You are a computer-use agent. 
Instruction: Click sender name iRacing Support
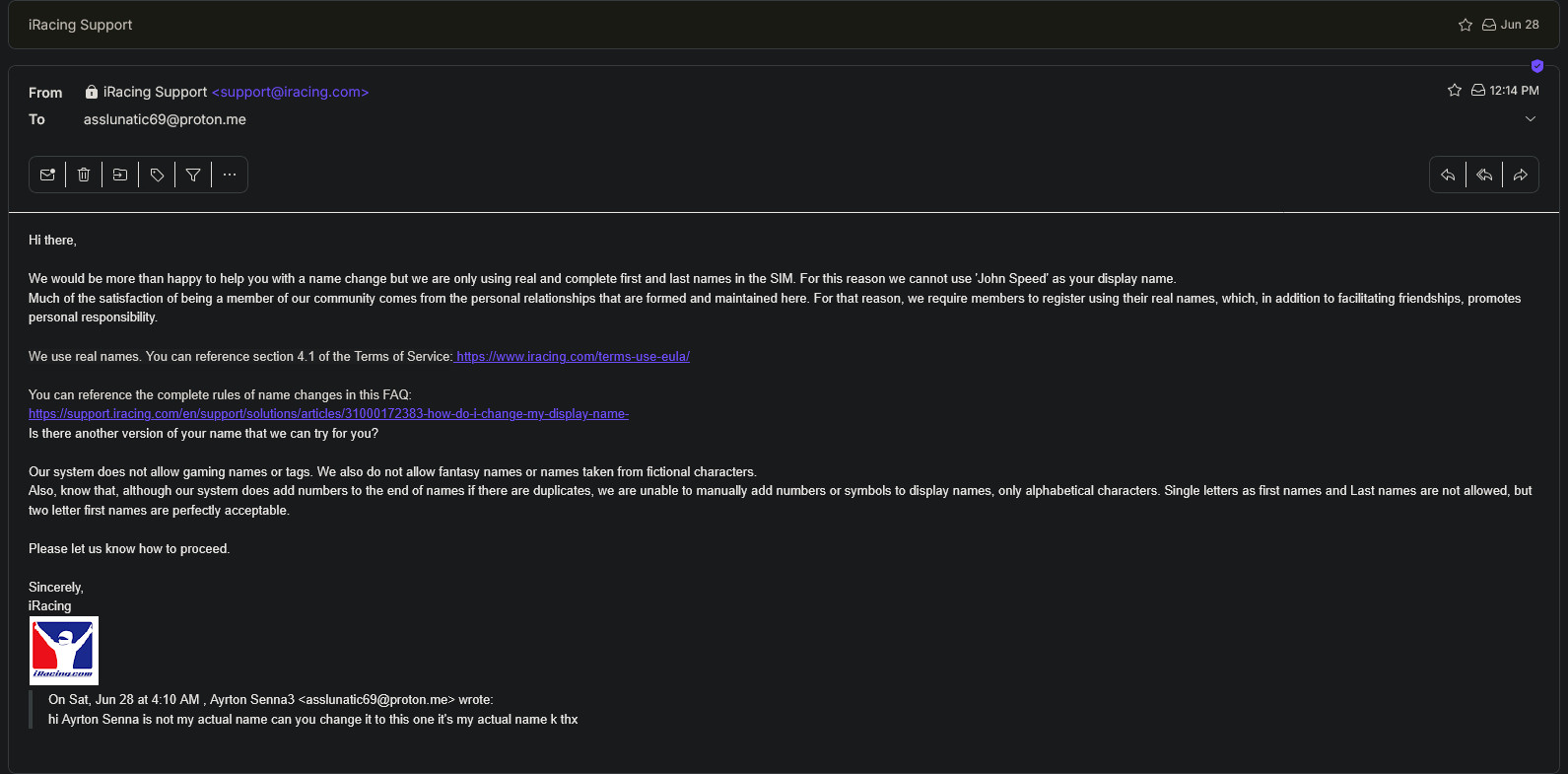pos(155,92)
